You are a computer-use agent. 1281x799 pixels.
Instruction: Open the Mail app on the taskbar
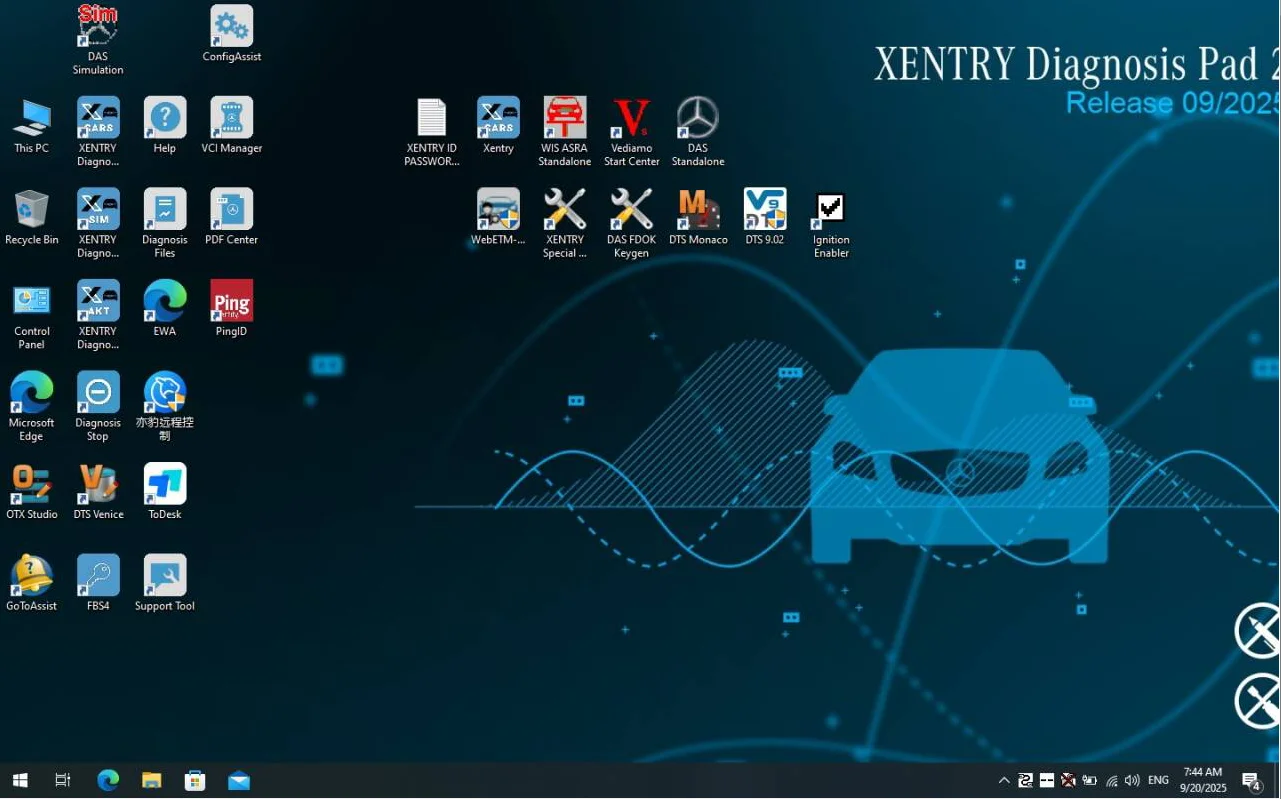coord(239,780)
